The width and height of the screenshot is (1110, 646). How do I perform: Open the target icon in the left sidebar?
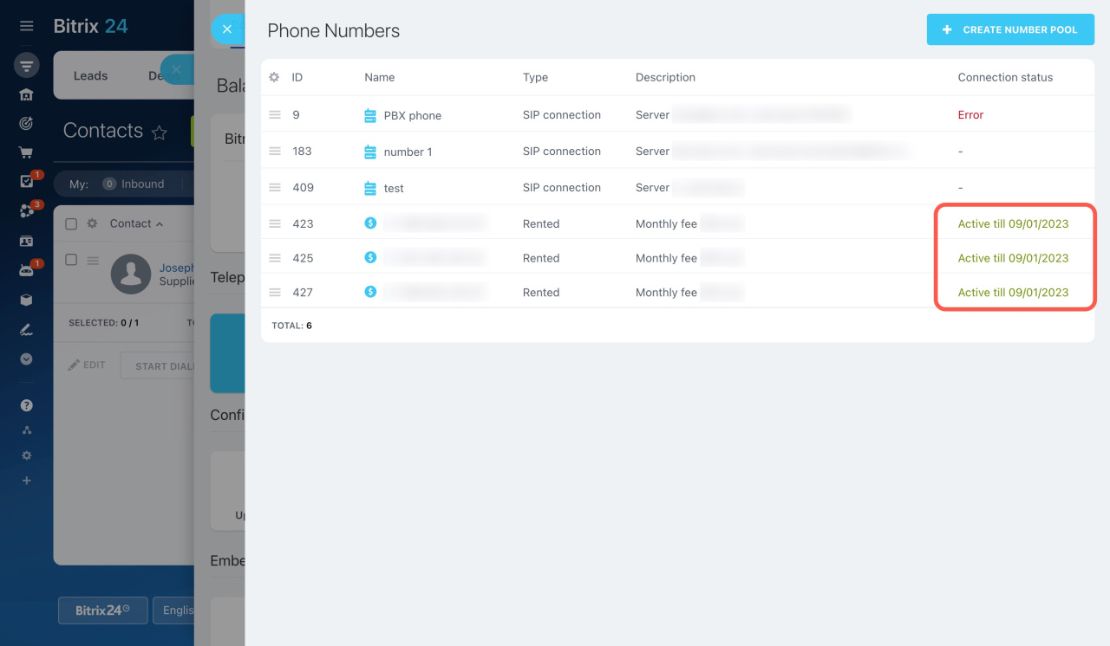26,124
